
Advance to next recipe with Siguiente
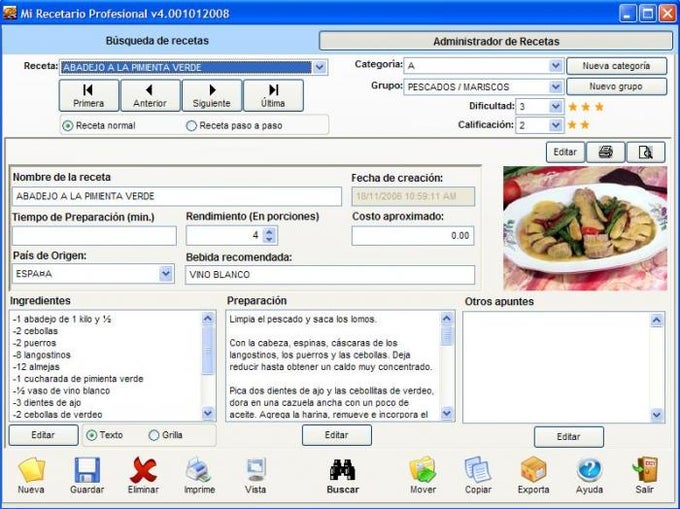pyautogui.click(x=212, y=96)
